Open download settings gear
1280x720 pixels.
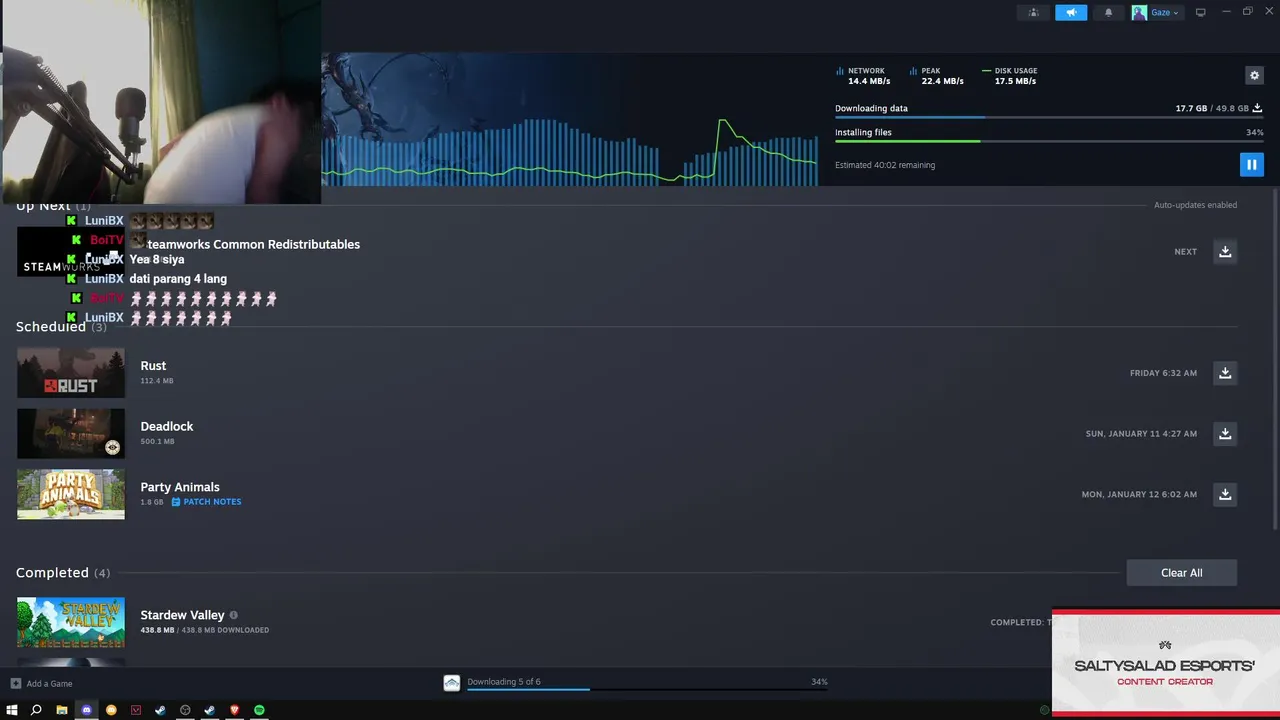[x=1254, y=75]
